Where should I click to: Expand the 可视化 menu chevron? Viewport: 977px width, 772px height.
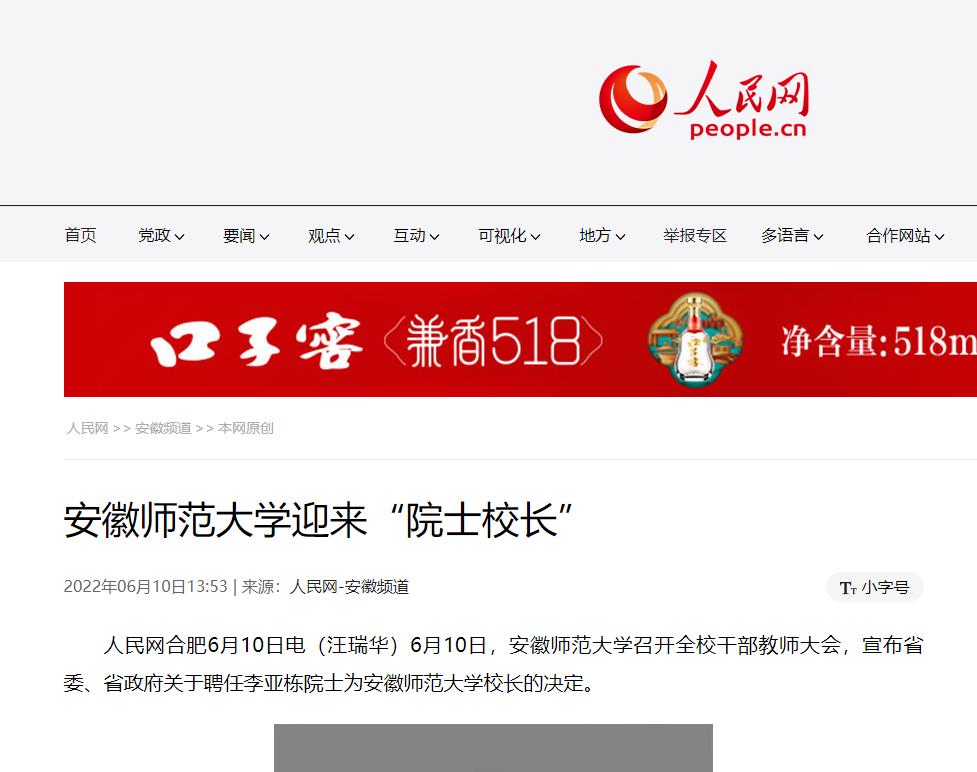coord(535,237)
